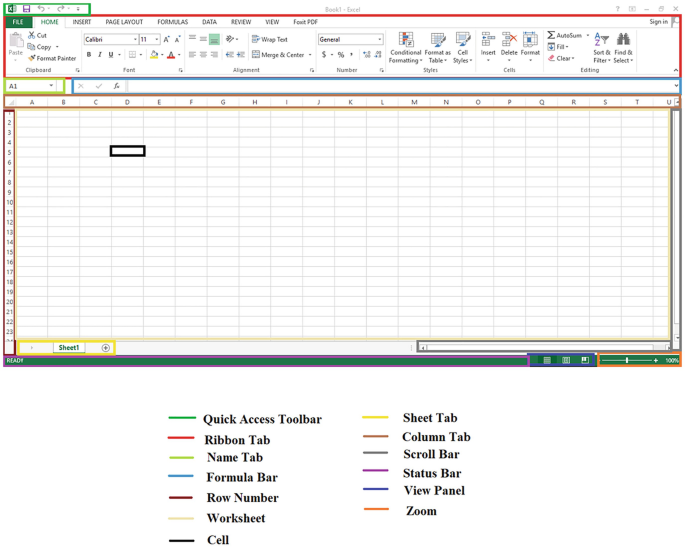Open Format as Table gallery

click(x=438, y=48)
